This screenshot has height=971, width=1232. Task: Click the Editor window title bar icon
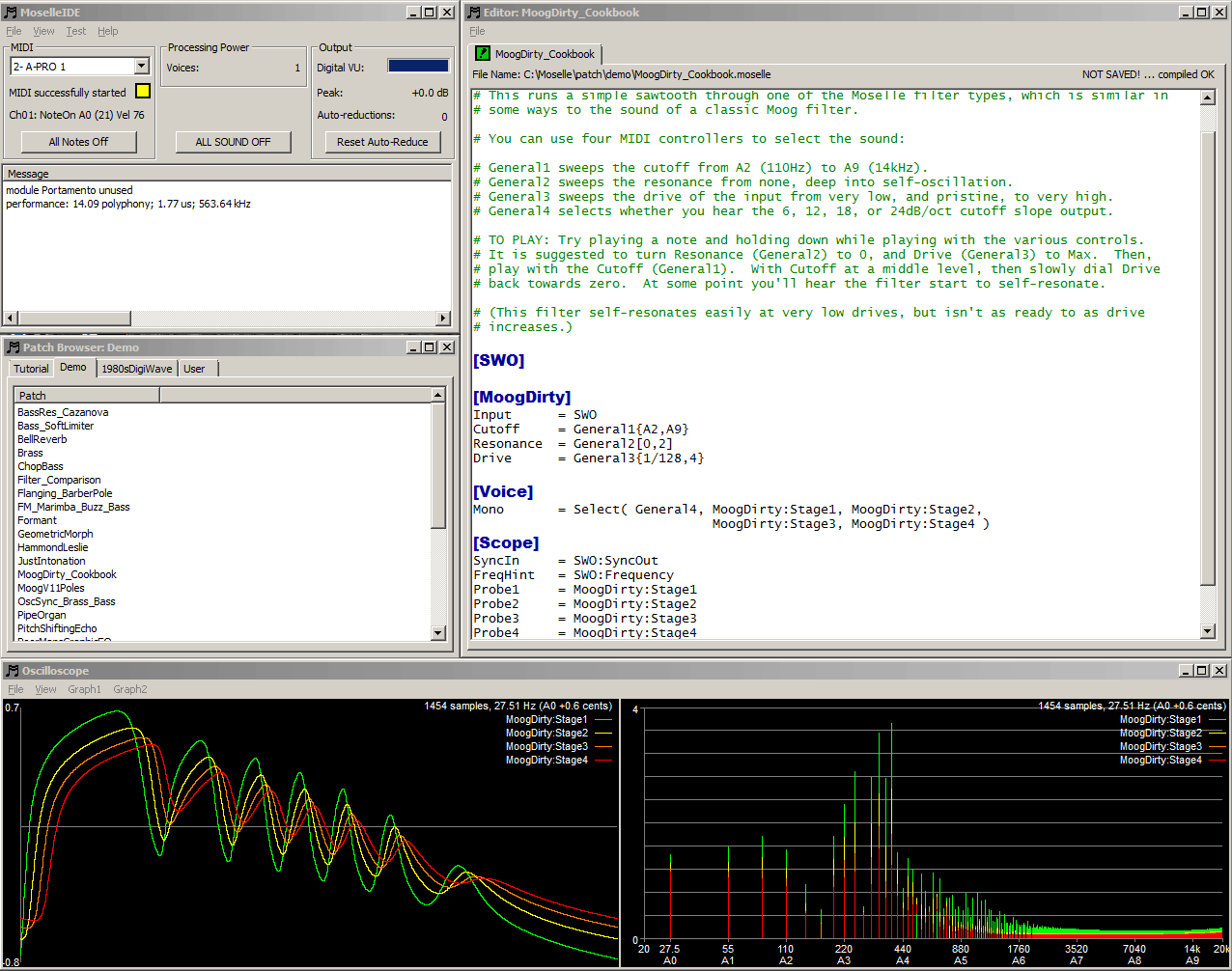point(473,13)
